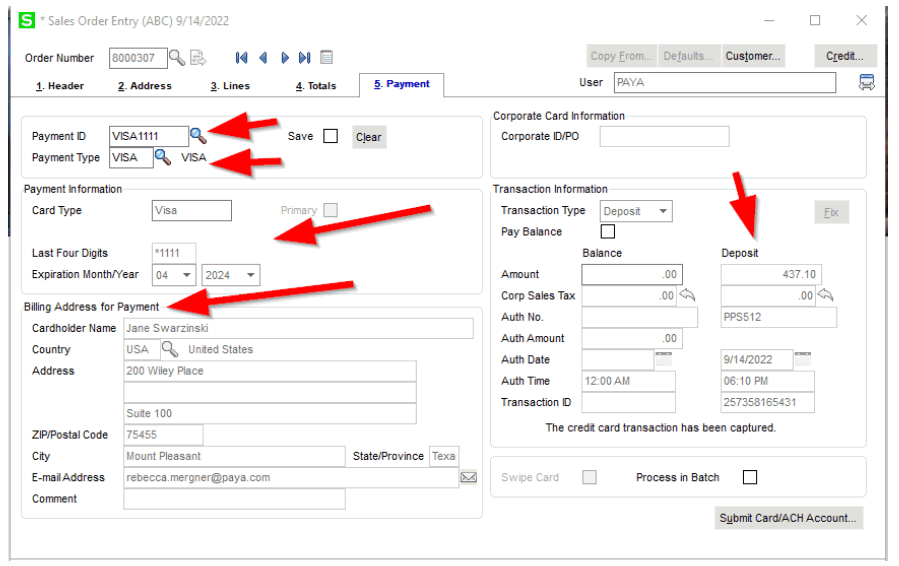Click the calculator icon beside navigation arrows

pyautogui.click(x=326, y=57)
